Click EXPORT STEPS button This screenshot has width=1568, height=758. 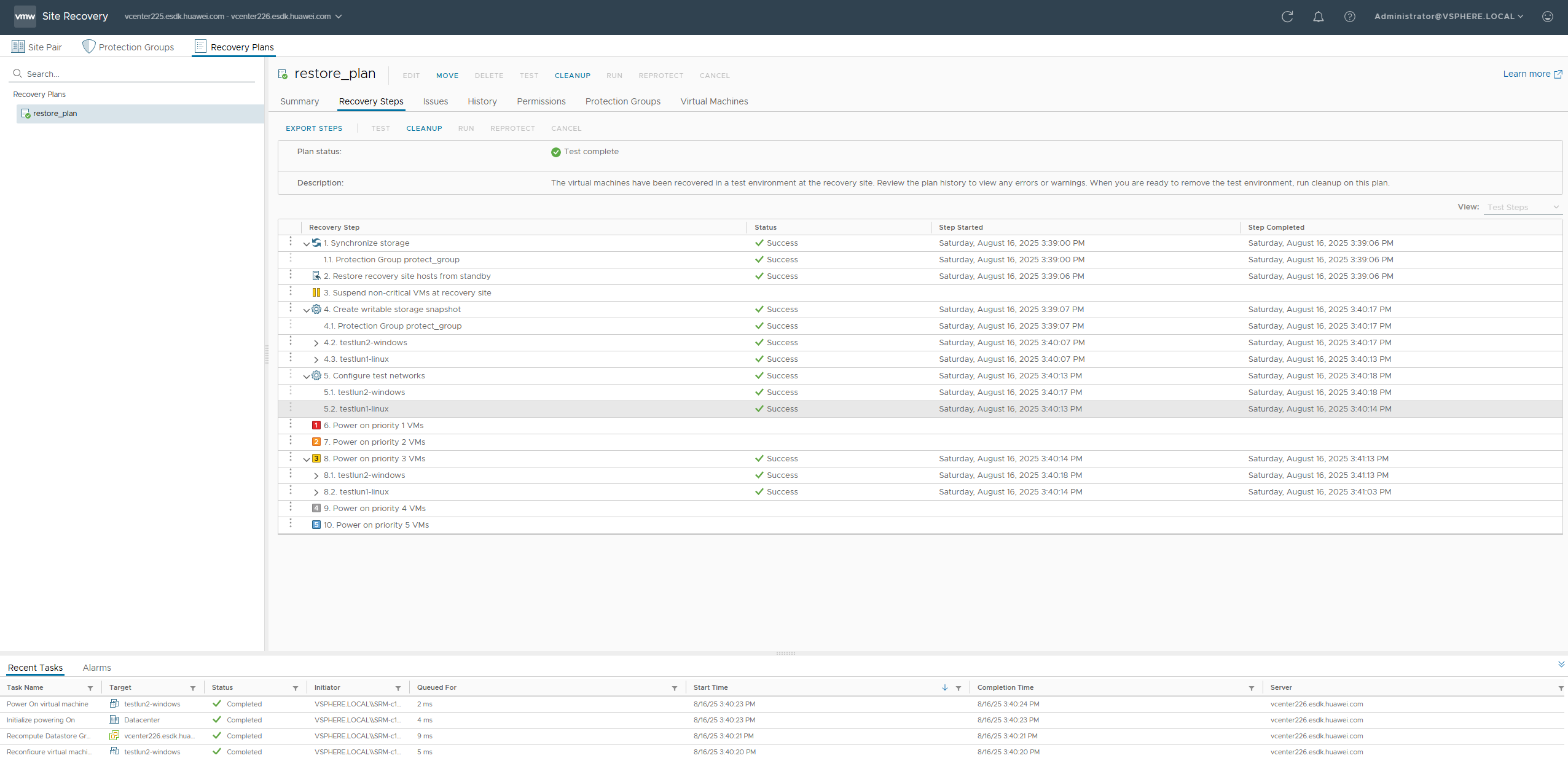coord(314,128)
